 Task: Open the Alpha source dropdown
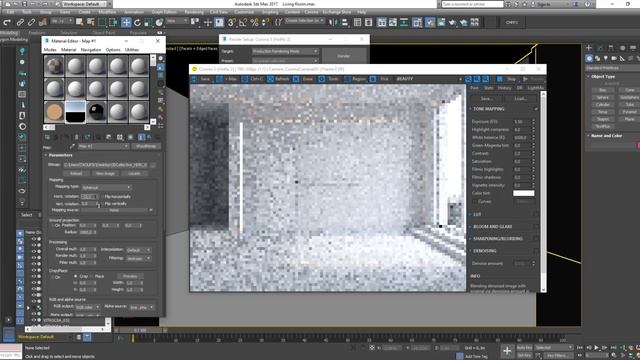[x=141, y=307]
